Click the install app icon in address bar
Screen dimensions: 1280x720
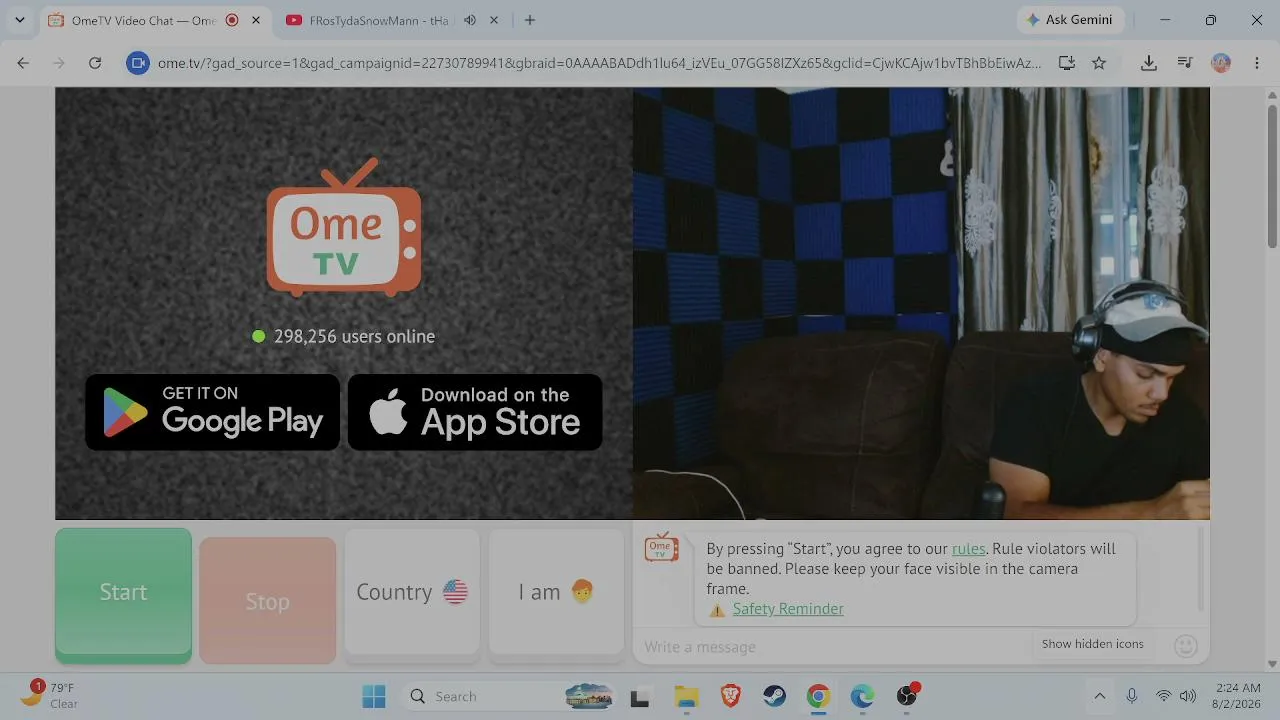[1067, 63]
